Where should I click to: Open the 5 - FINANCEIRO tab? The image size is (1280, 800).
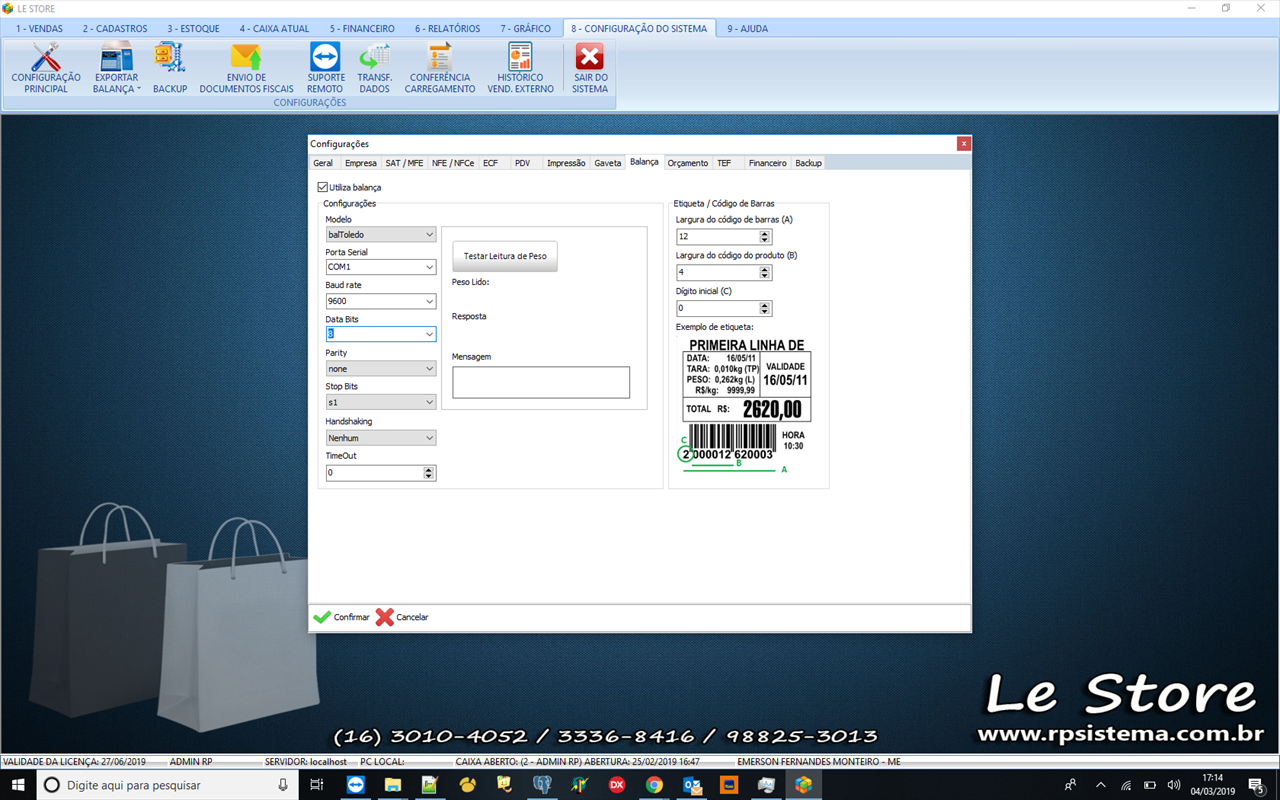coord(362,28)
